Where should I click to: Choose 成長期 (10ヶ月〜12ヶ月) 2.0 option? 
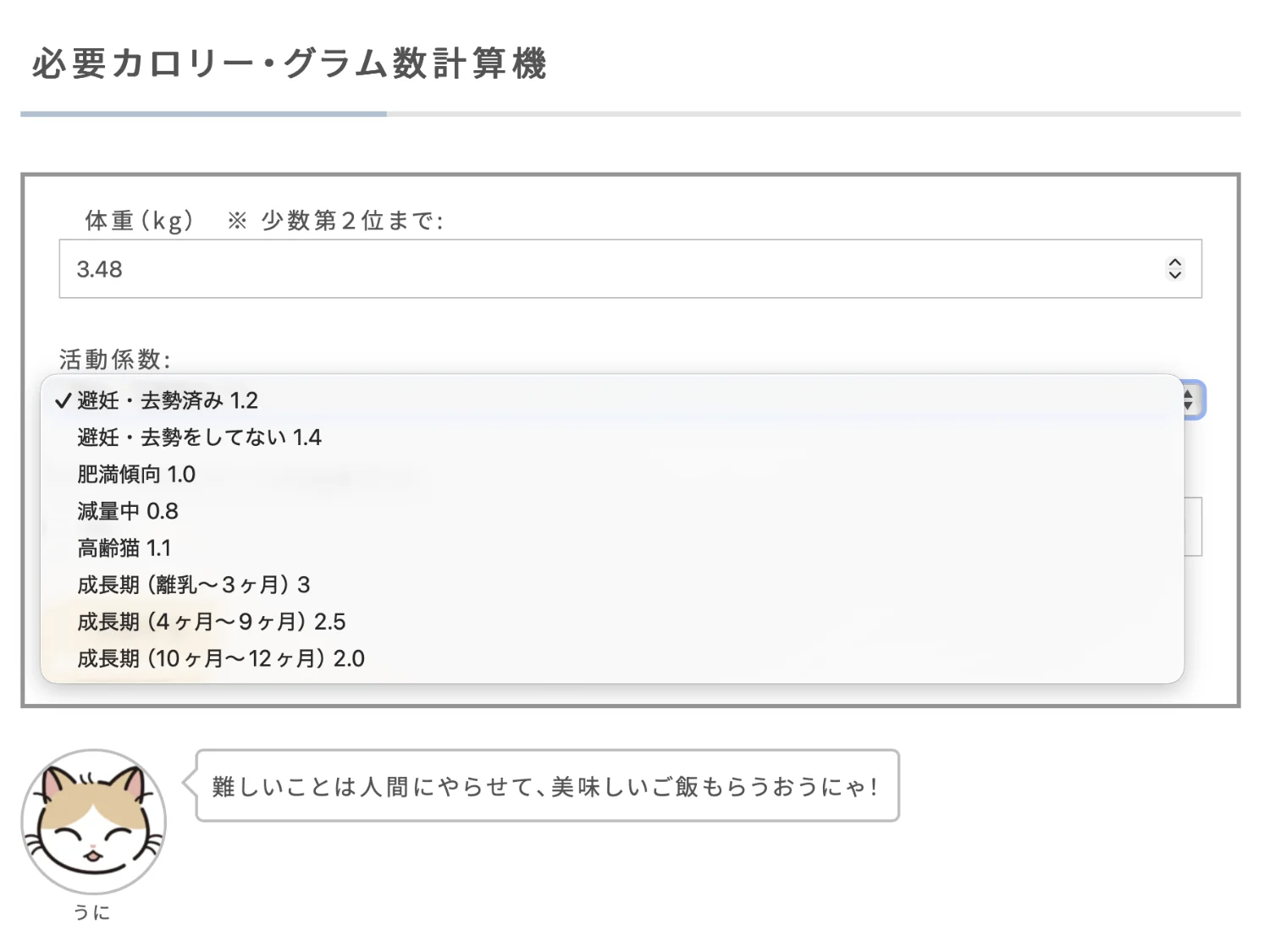221,658
